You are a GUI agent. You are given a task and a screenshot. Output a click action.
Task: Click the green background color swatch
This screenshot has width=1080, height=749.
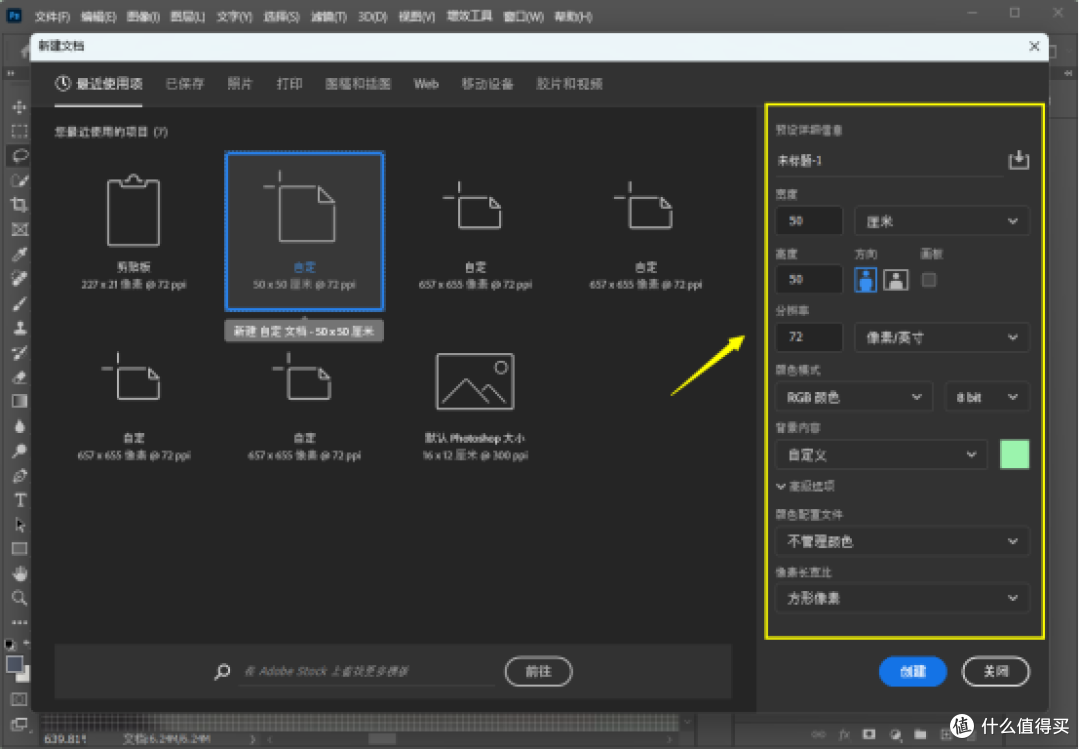point(1015,454)
